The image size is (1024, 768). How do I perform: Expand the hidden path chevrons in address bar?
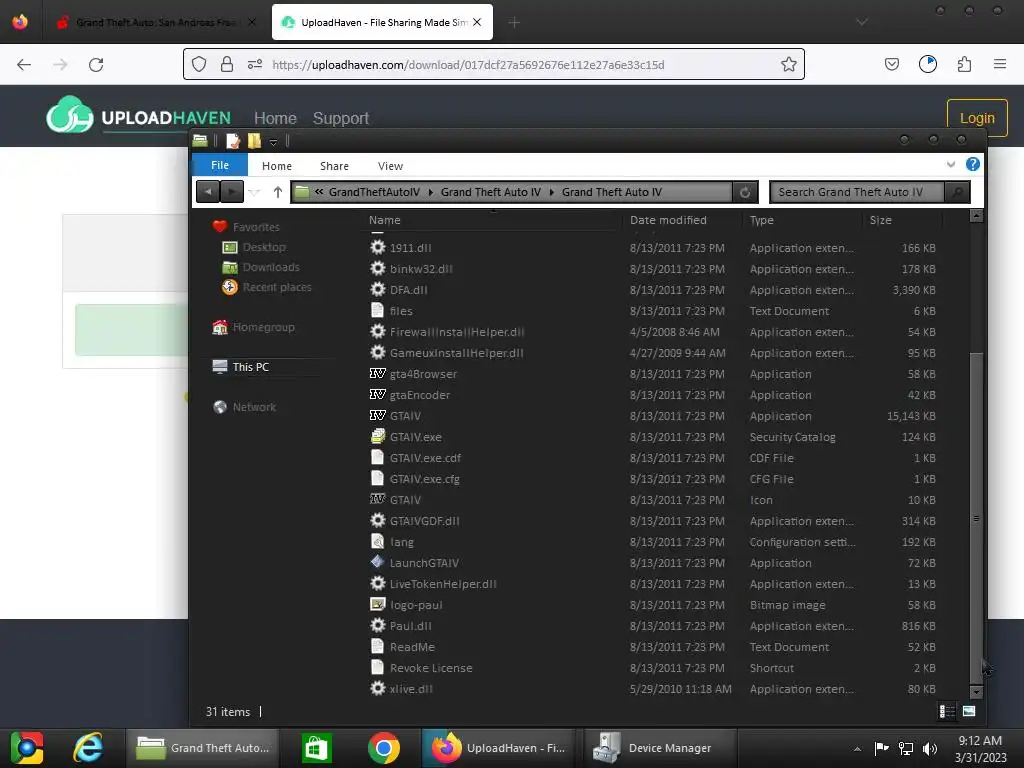pyautogui.click(x=319, y=192)
